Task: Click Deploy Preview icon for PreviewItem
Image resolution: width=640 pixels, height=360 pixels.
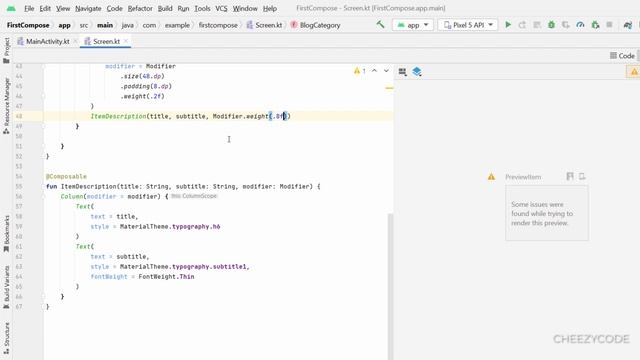Action: [582, 176]
